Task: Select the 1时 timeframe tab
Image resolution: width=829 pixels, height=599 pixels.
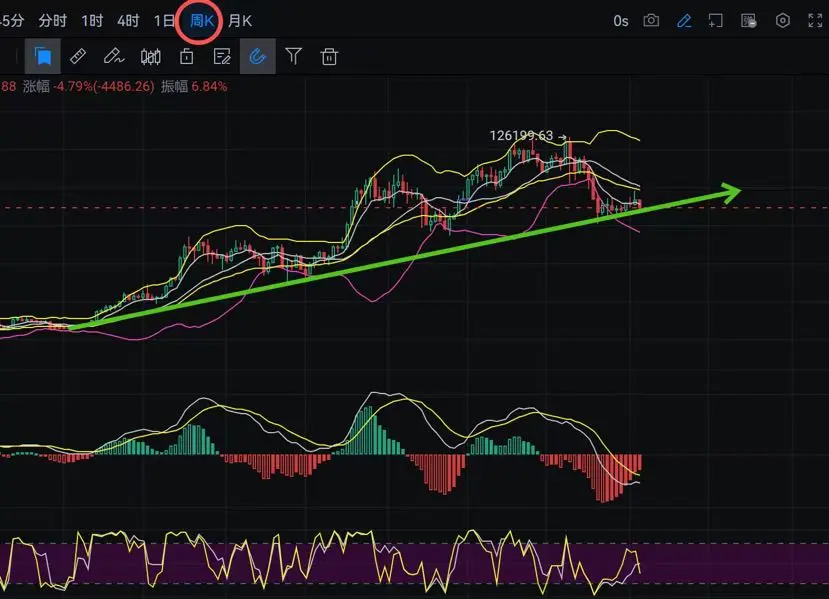Action: [92, 21]
